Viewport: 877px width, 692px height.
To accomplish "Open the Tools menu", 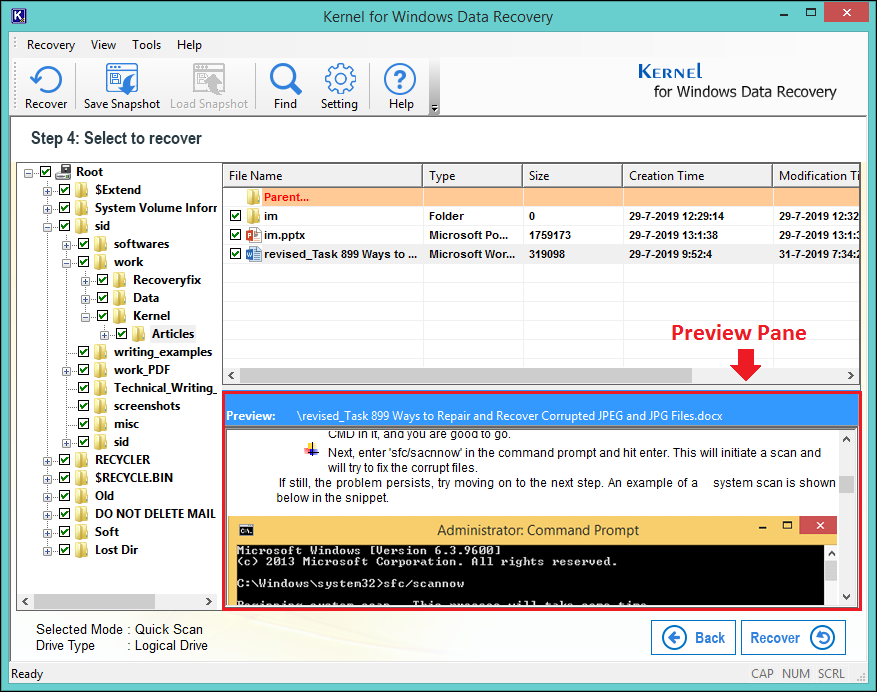I will coord(147,45).
